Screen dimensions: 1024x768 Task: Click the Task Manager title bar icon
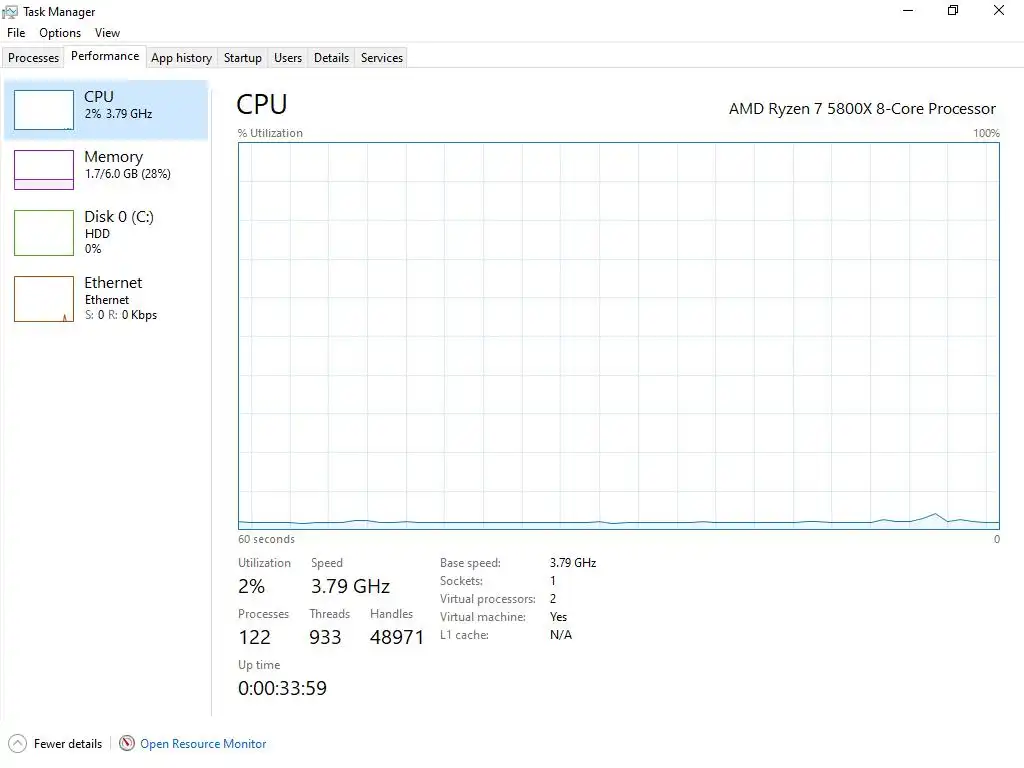(x=10, y=12)
